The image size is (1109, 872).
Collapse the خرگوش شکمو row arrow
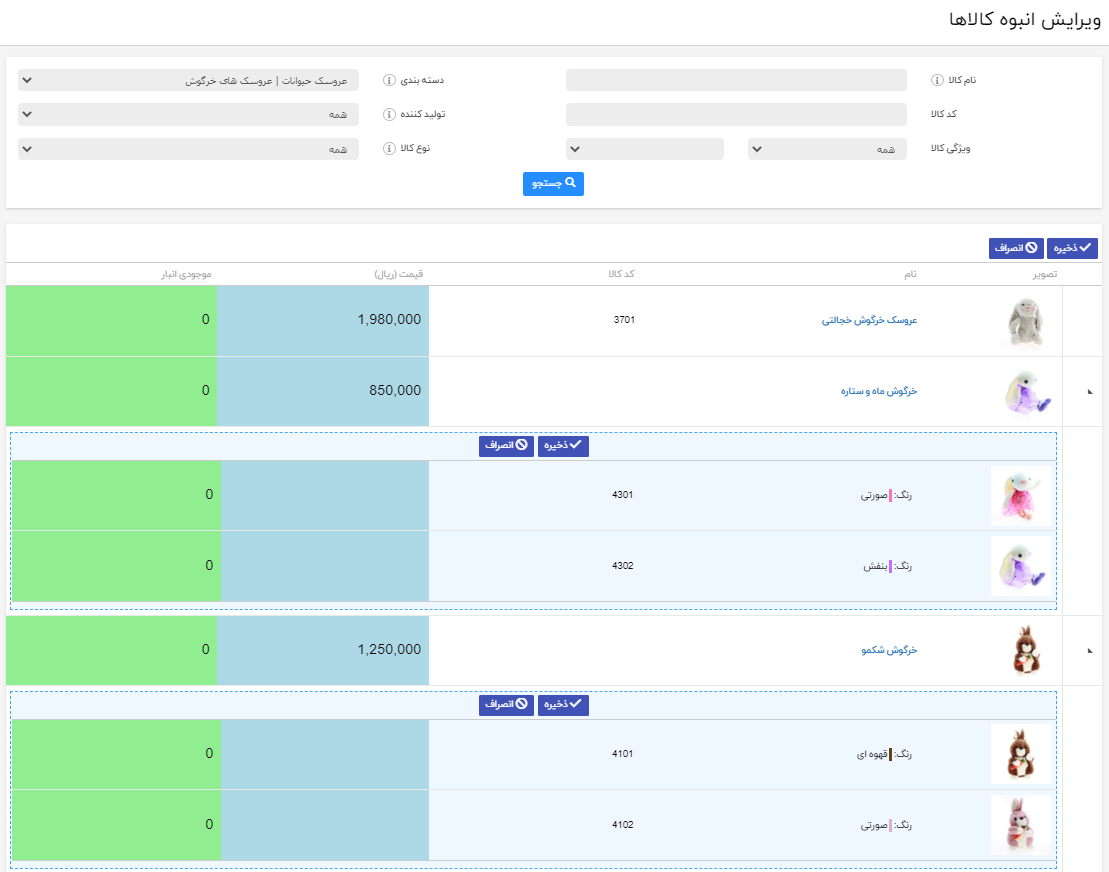[1090, 651]
